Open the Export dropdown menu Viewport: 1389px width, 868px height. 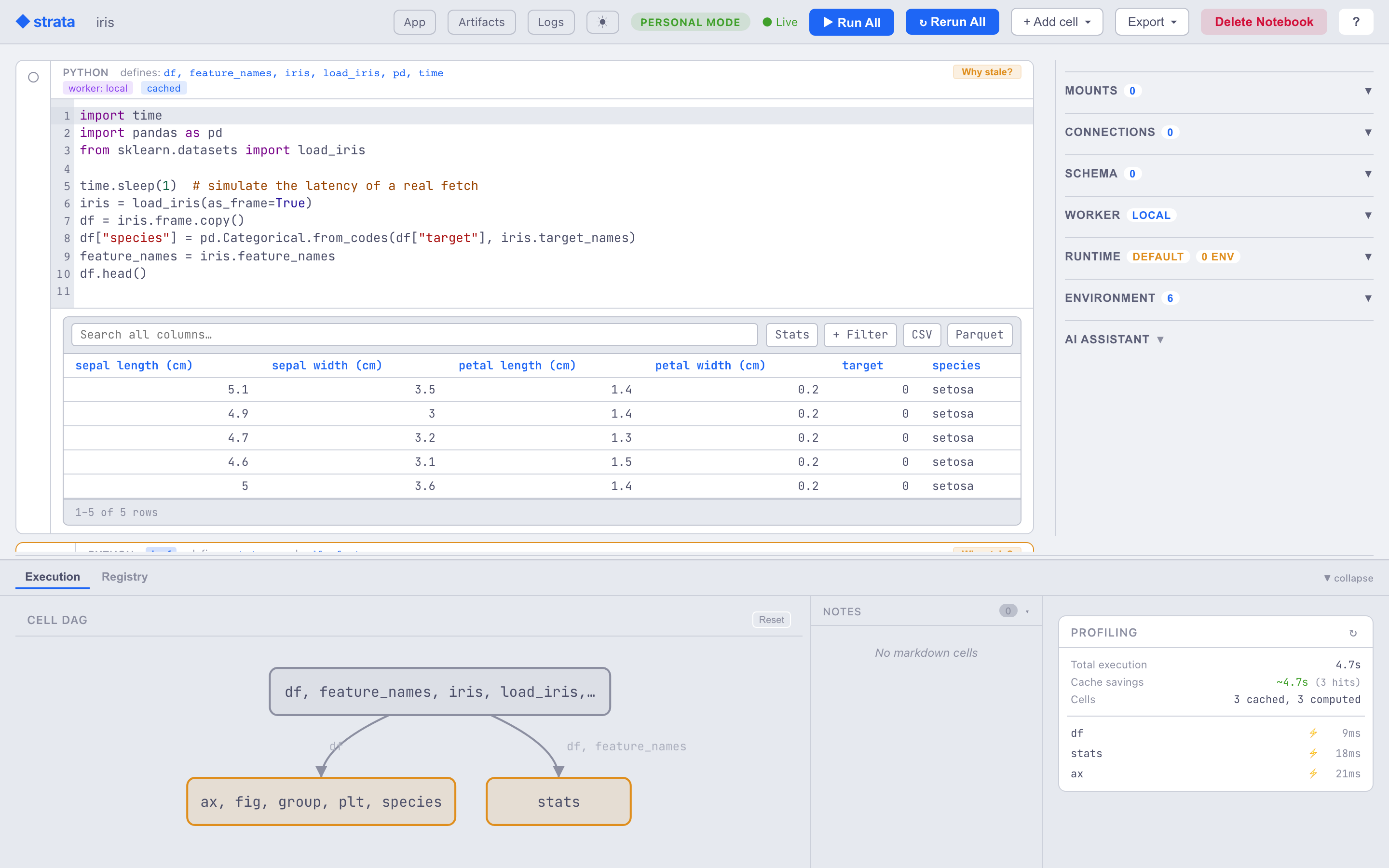tap(1151, 22)
